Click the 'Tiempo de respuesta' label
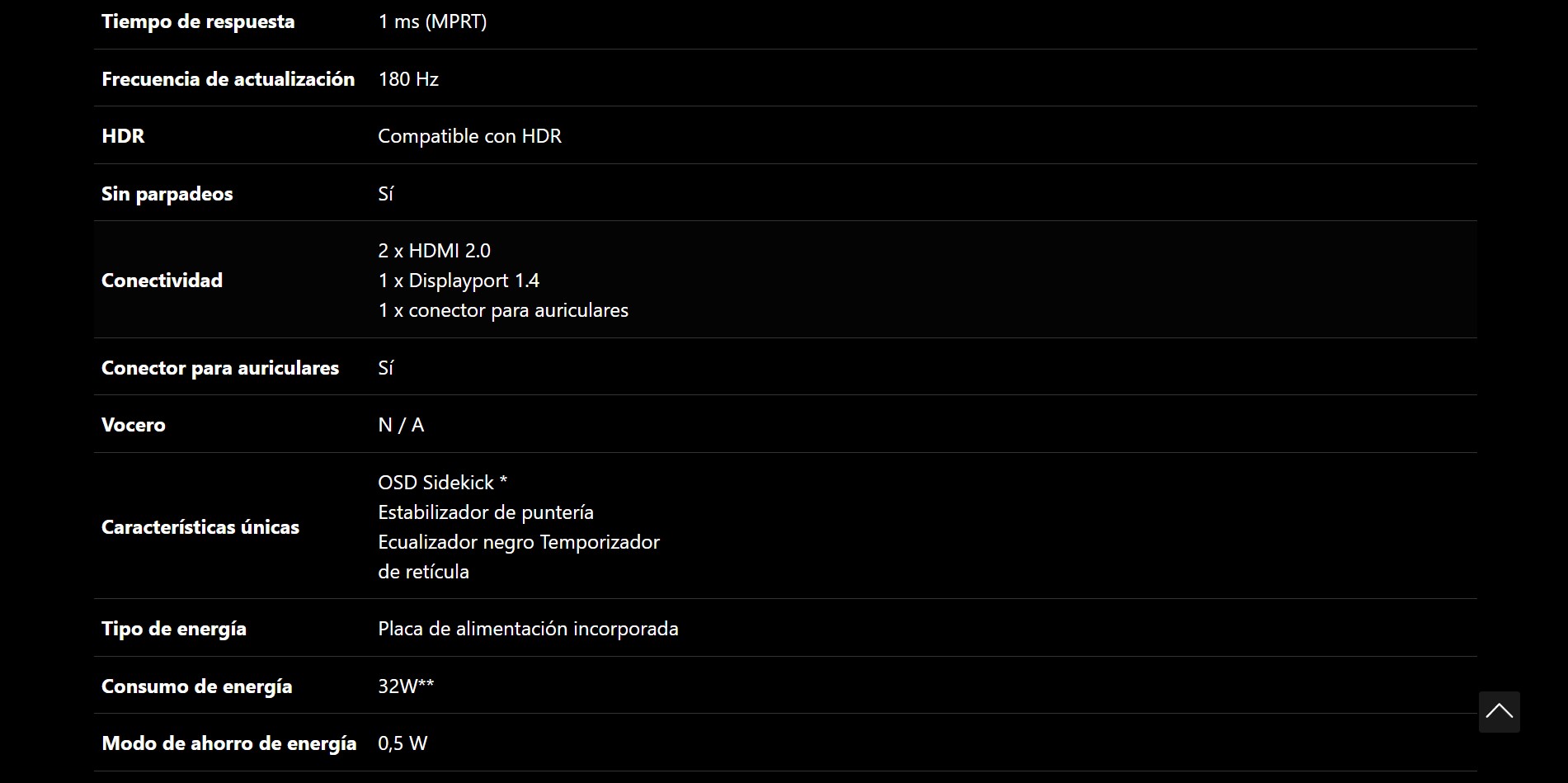This screenshot has height=783, width=1568. (x=198, y=21)
